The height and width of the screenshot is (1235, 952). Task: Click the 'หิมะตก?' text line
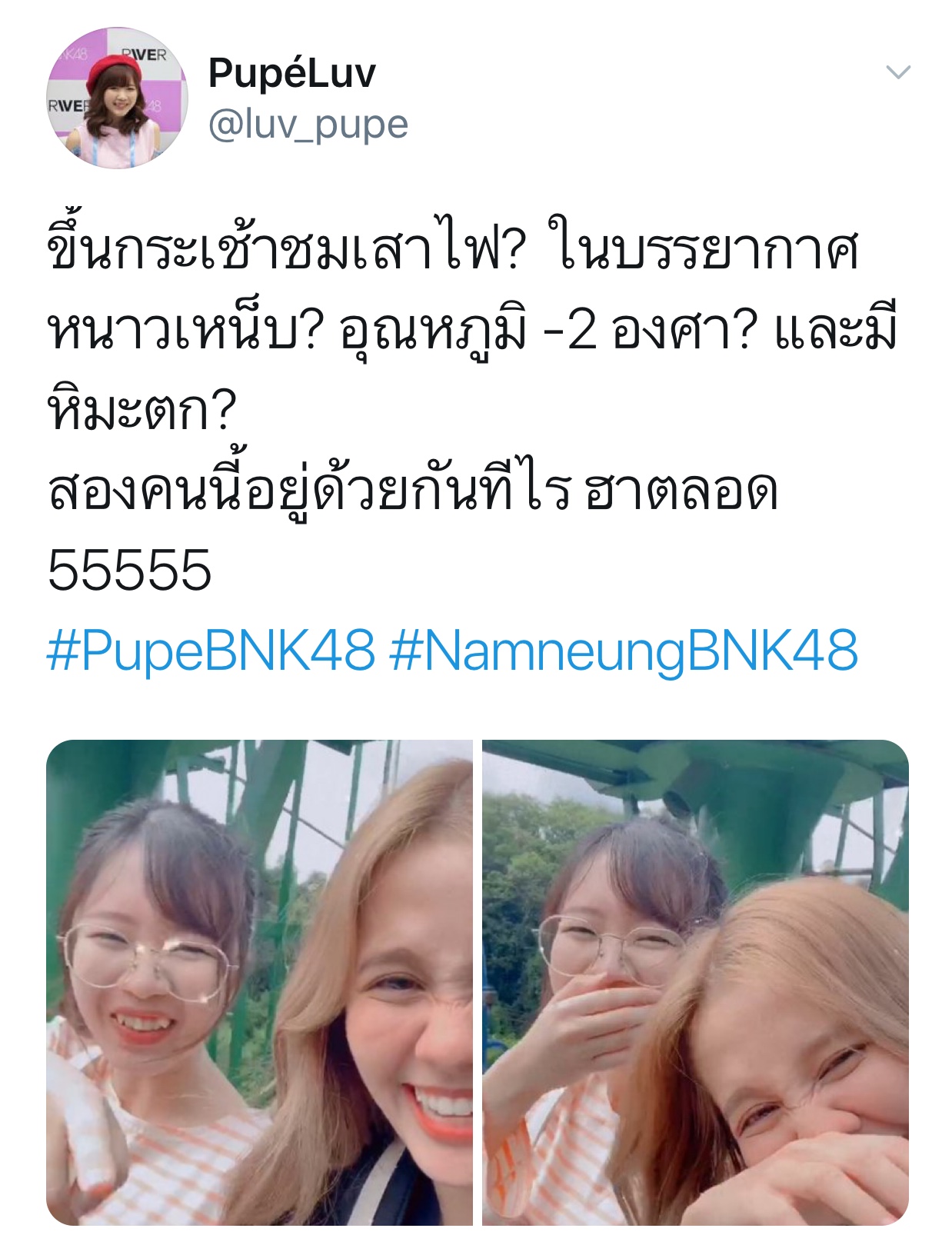pos(141,408)
